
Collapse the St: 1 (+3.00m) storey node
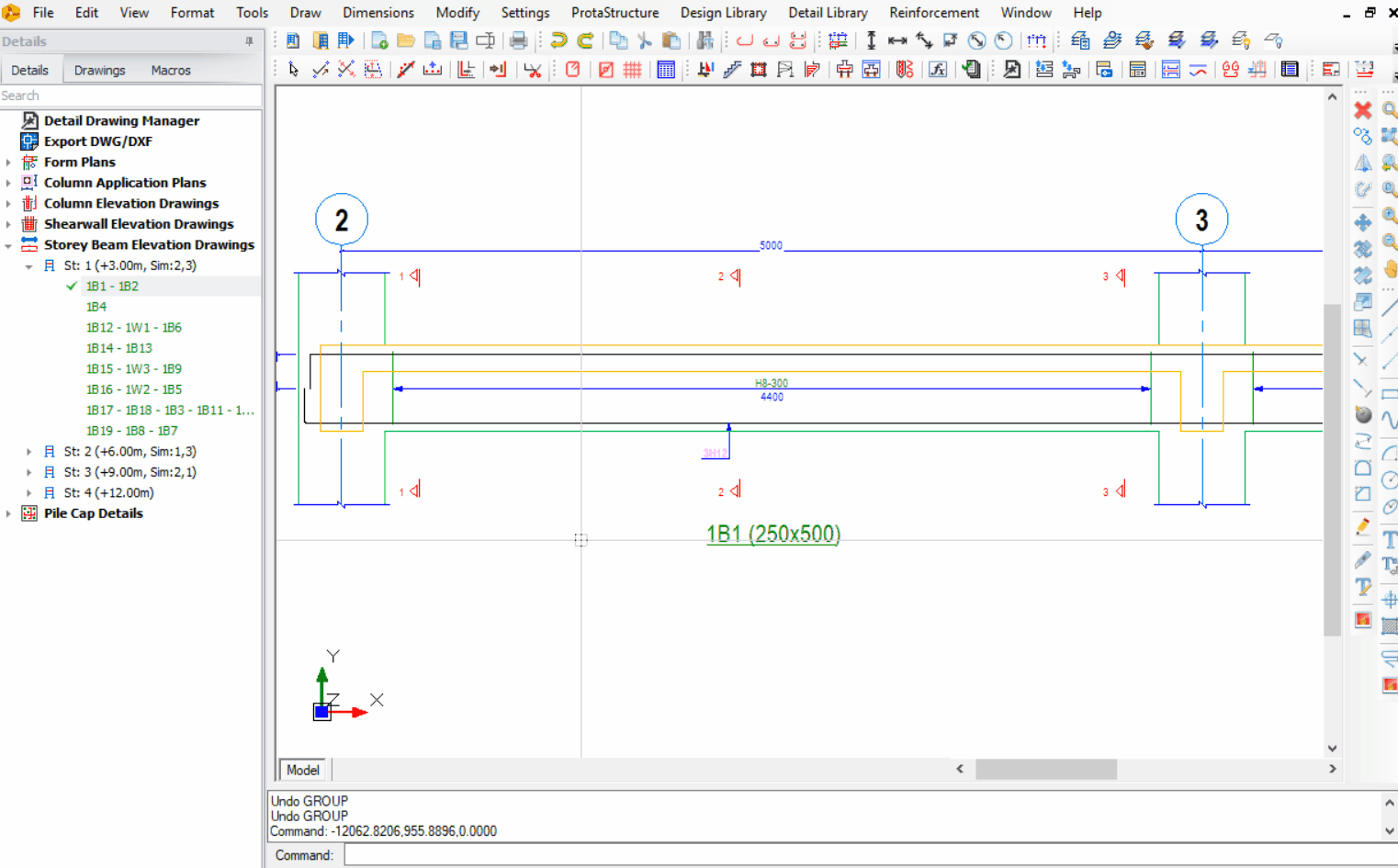point(28,266)
